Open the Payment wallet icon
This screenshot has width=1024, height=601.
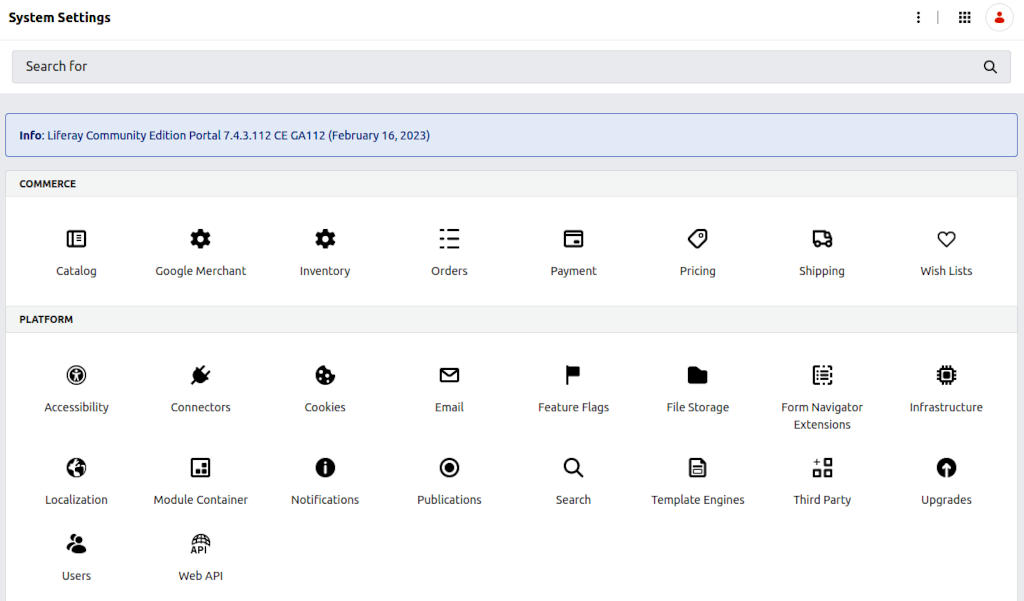573,239
